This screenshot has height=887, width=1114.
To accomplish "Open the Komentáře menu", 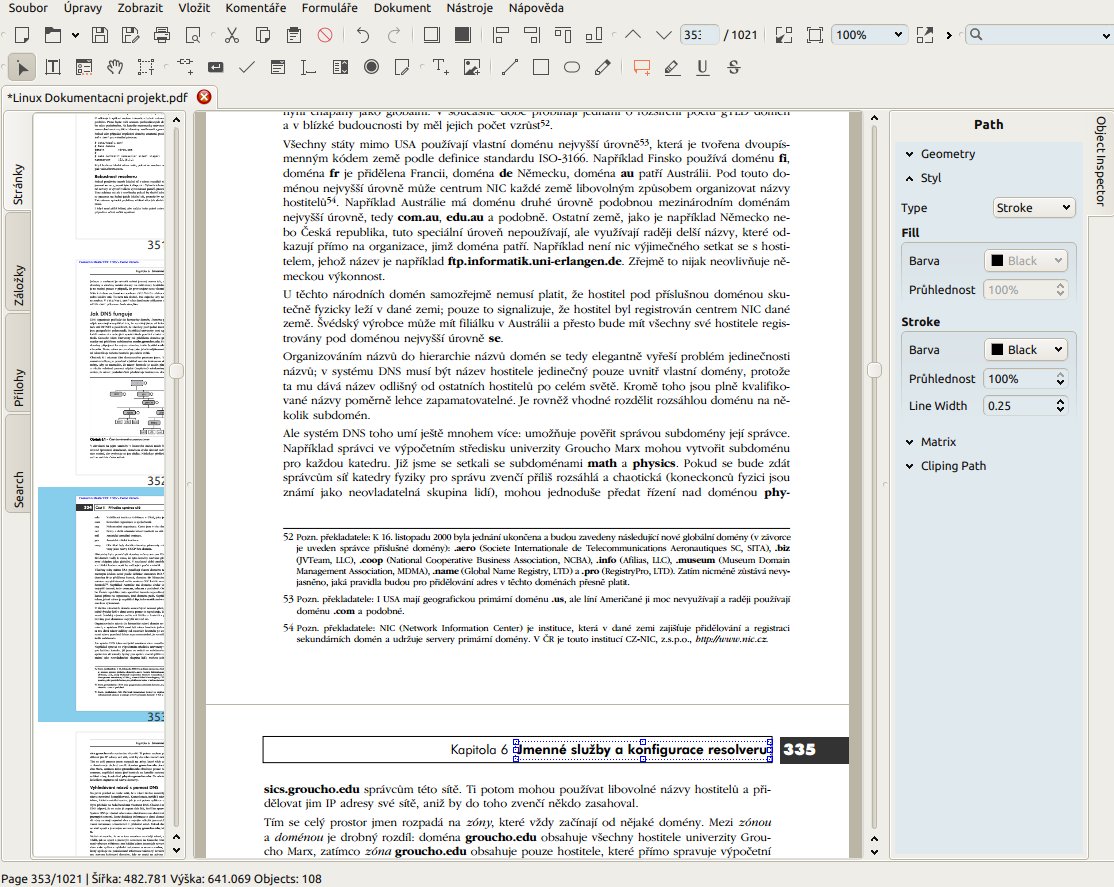I will [256, 8].
